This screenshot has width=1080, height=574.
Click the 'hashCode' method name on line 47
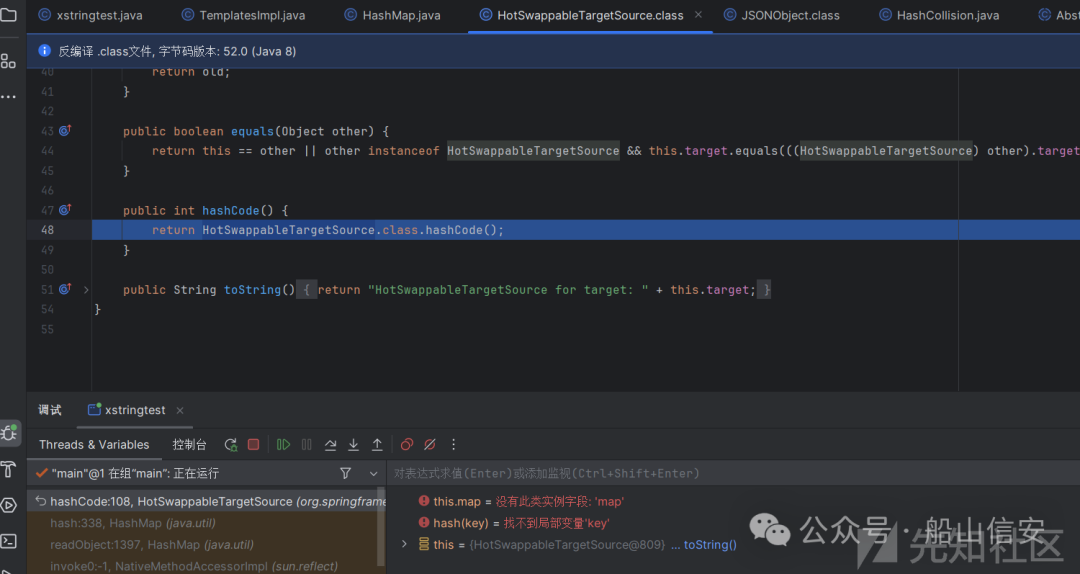click(231, 210)
